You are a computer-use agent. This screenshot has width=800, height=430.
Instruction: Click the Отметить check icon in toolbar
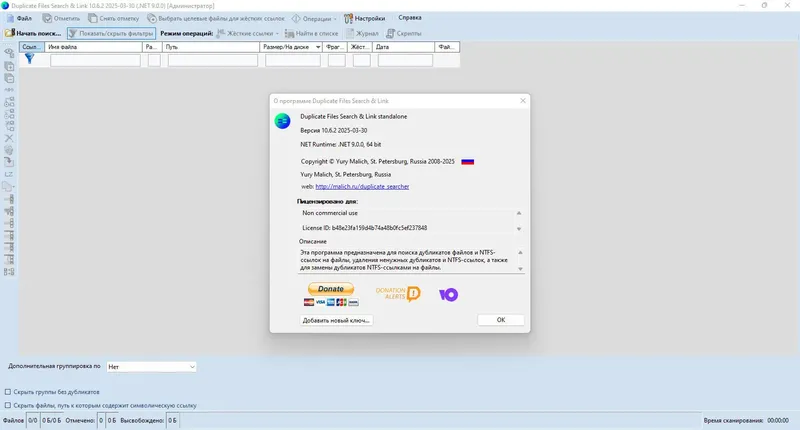pos(47,18)
